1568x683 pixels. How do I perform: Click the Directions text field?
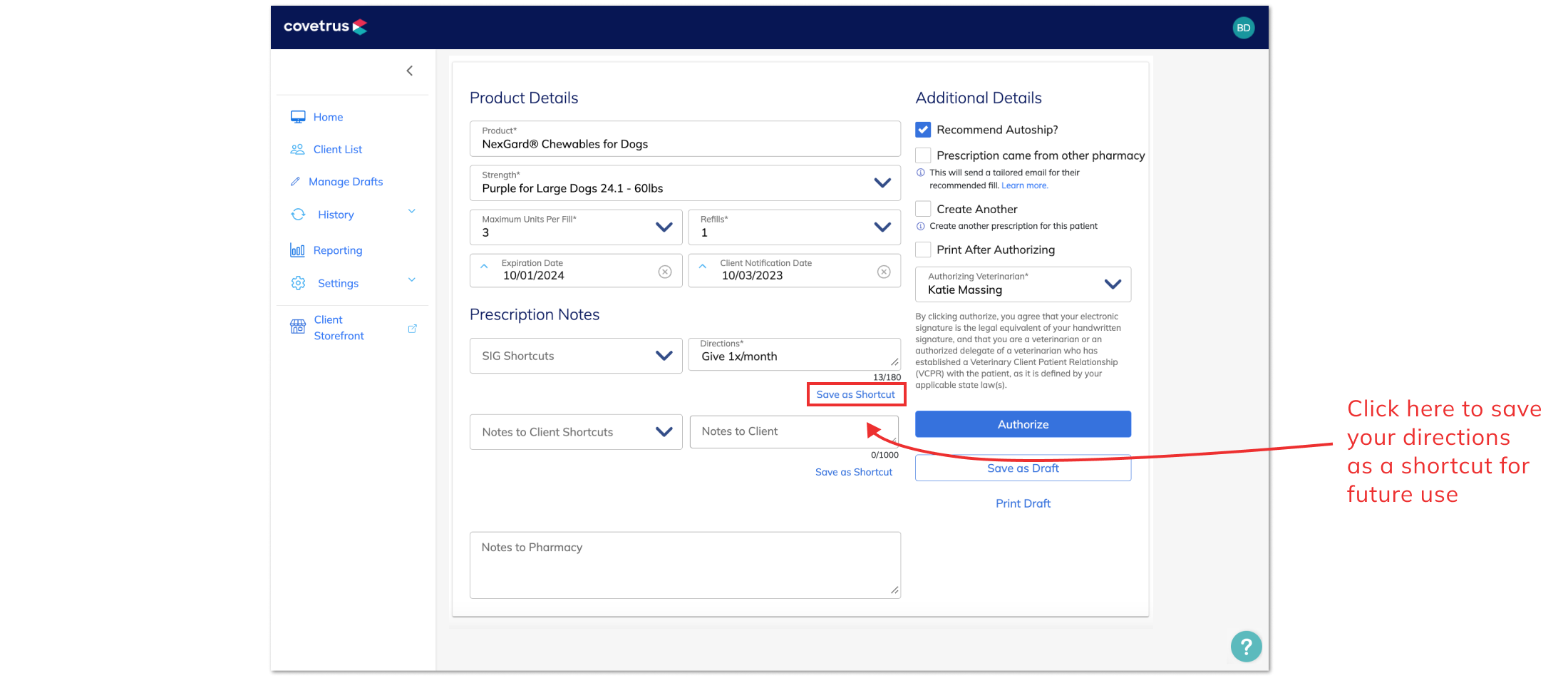(795, 354)
